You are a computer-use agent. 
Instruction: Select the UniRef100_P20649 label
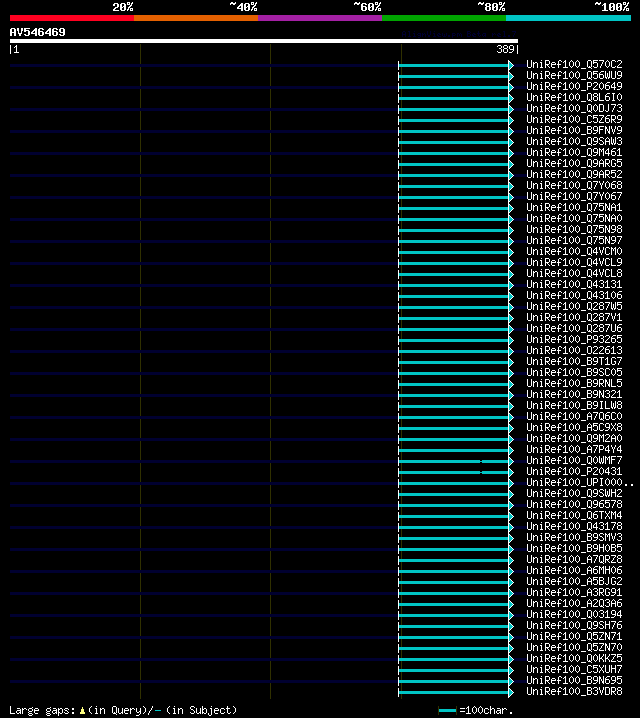coord(574,87)
